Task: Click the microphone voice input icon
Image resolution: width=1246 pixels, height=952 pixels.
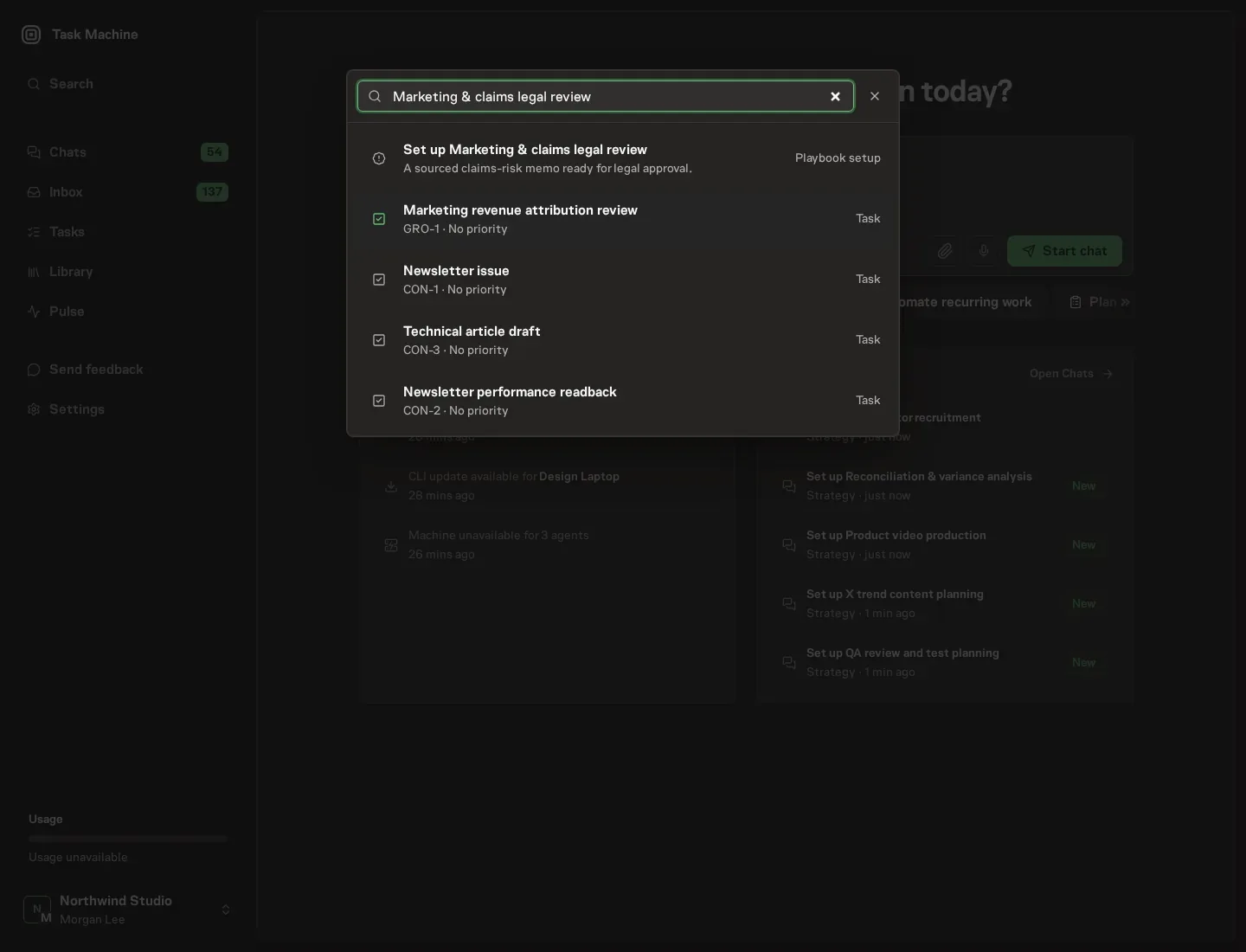Action: click(984, 251)
